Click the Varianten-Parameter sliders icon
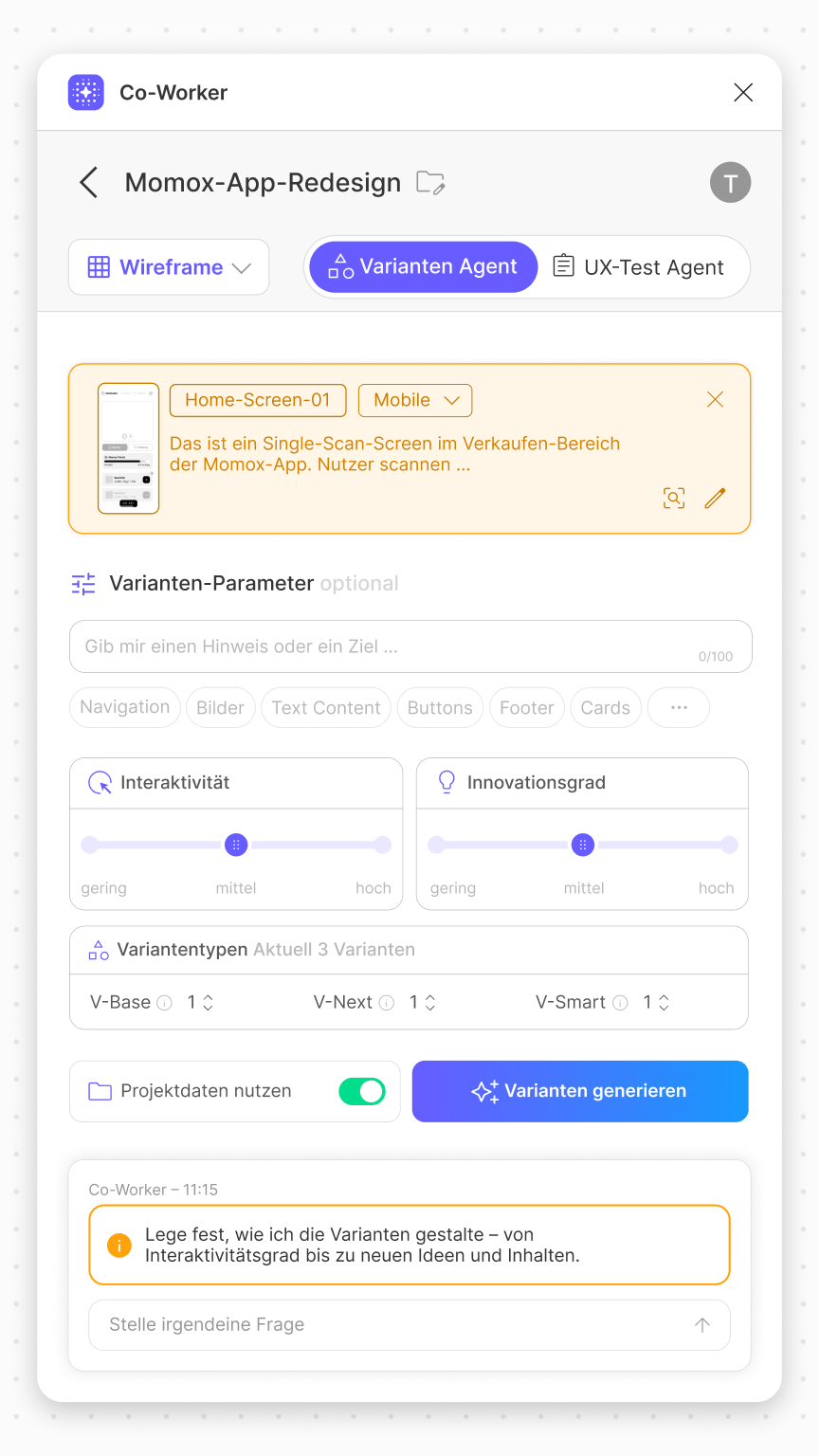Viewport: 820px width, 1456px height. (x=83, y=584)
